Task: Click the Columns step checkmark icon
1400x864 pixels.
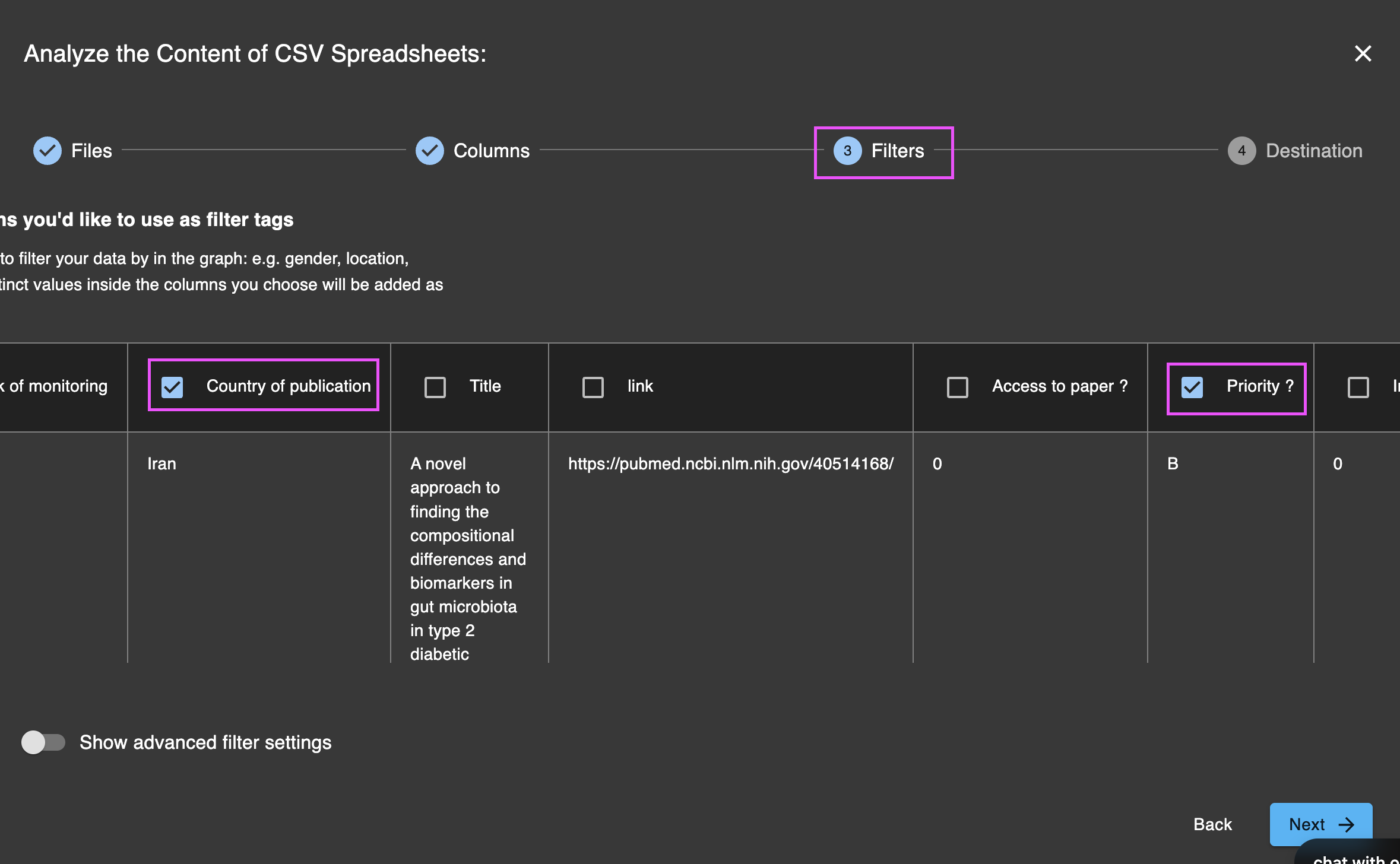Action: 430,151
